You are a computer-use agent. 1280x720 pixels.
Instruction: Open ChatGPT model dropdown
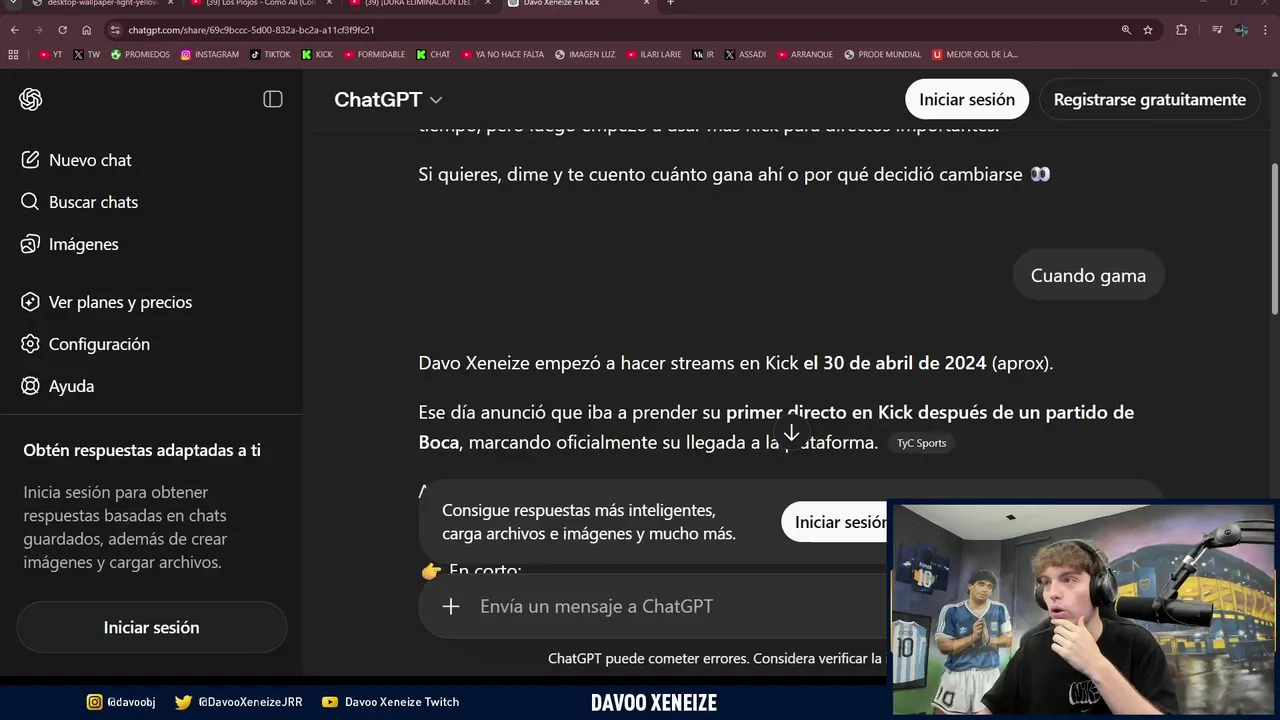388,99
